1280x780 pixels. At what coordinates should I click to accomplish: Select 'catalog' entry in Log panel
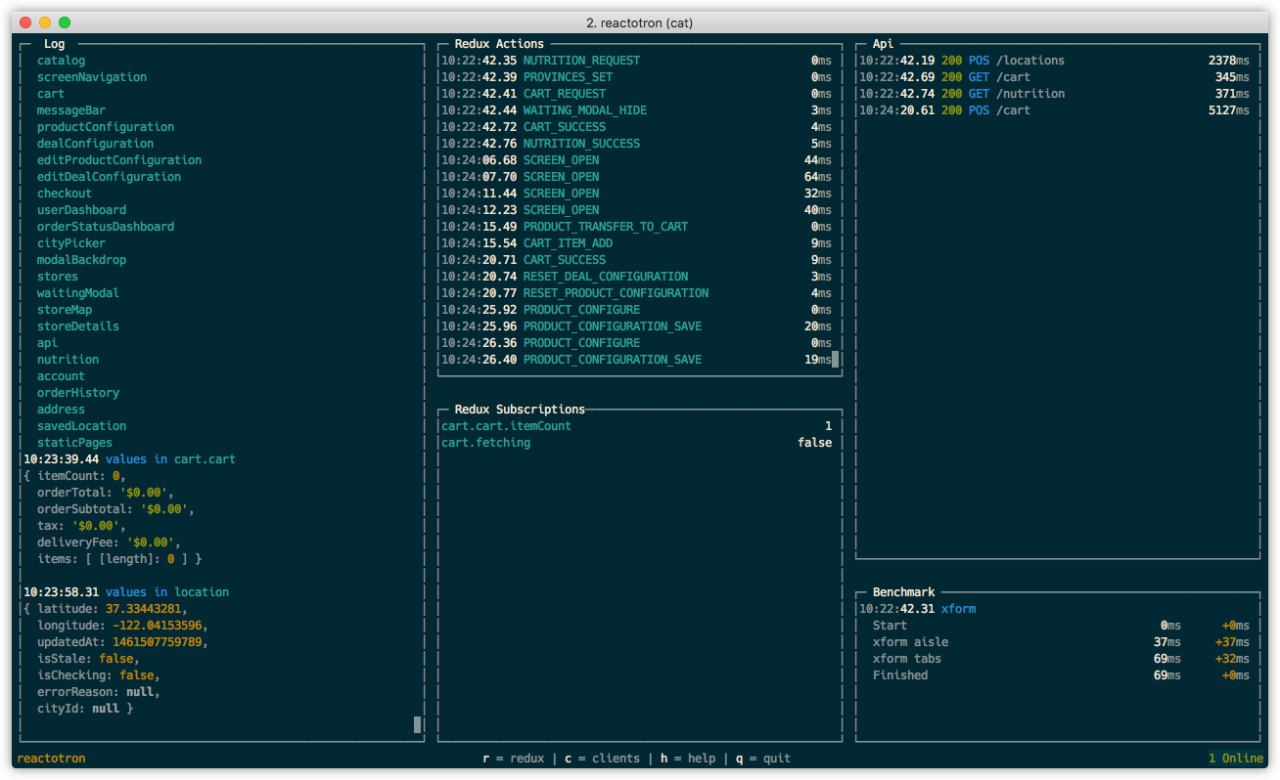[61, 61]
